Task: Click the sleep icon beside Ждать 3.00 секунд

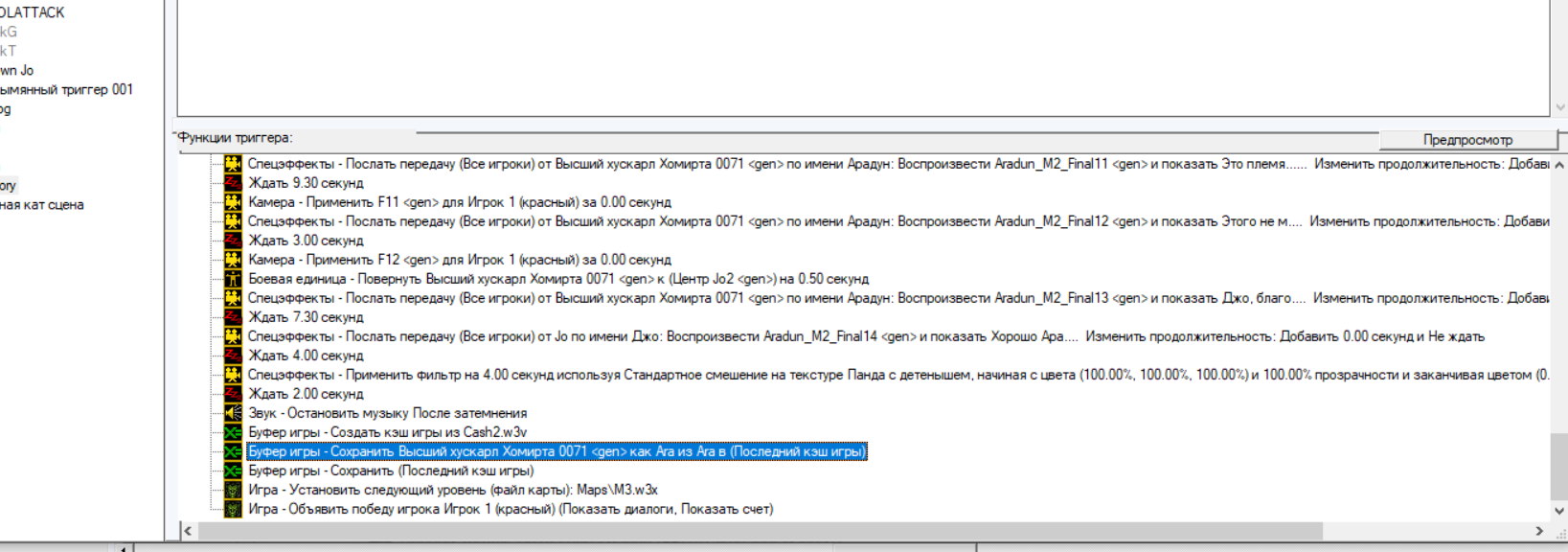Action: click(233, 241)
